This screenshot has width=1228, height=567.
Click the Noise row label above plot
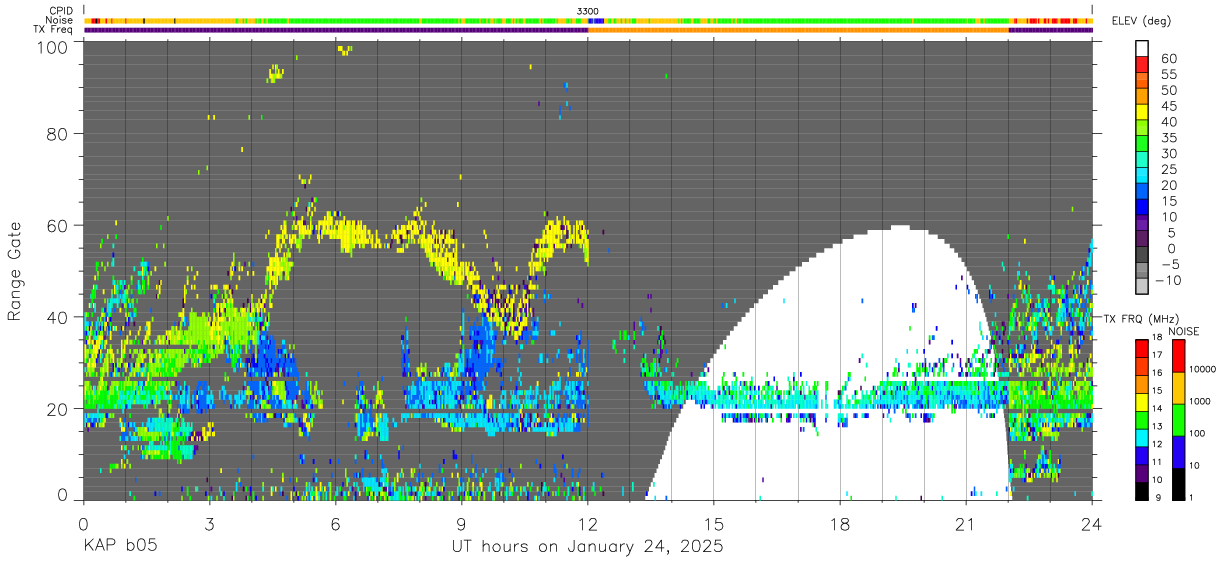[60, 20]
